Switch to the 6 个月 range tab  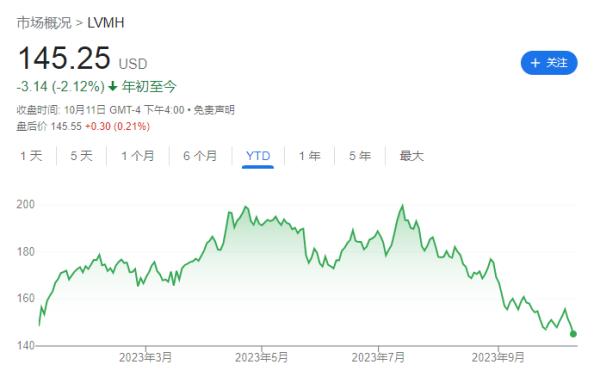[200, 156]
